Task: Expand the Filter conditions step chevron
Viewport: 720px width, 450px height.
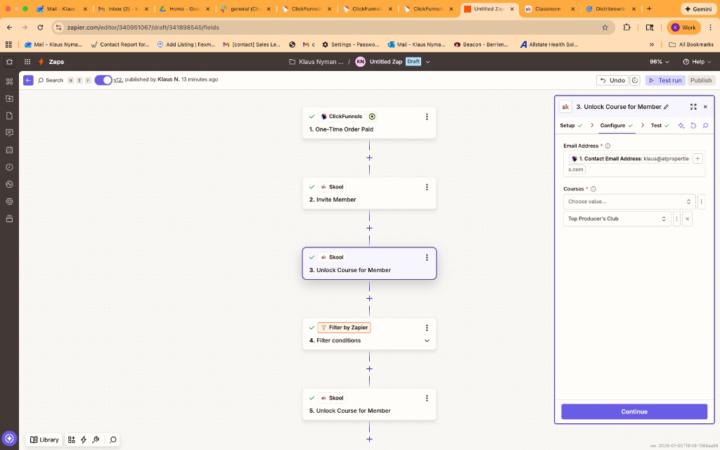Action: coord(427,340)
